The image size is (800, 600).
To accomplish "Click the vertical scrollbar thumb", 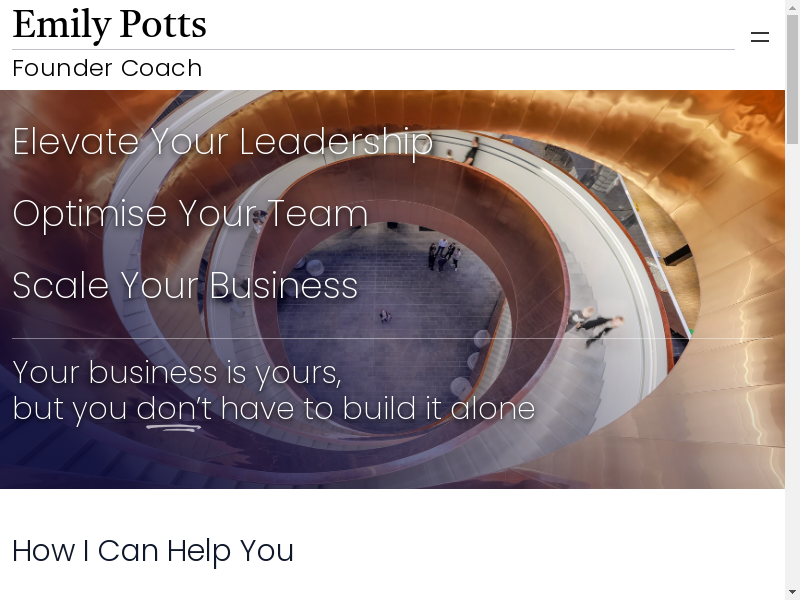I will [792, 79].
